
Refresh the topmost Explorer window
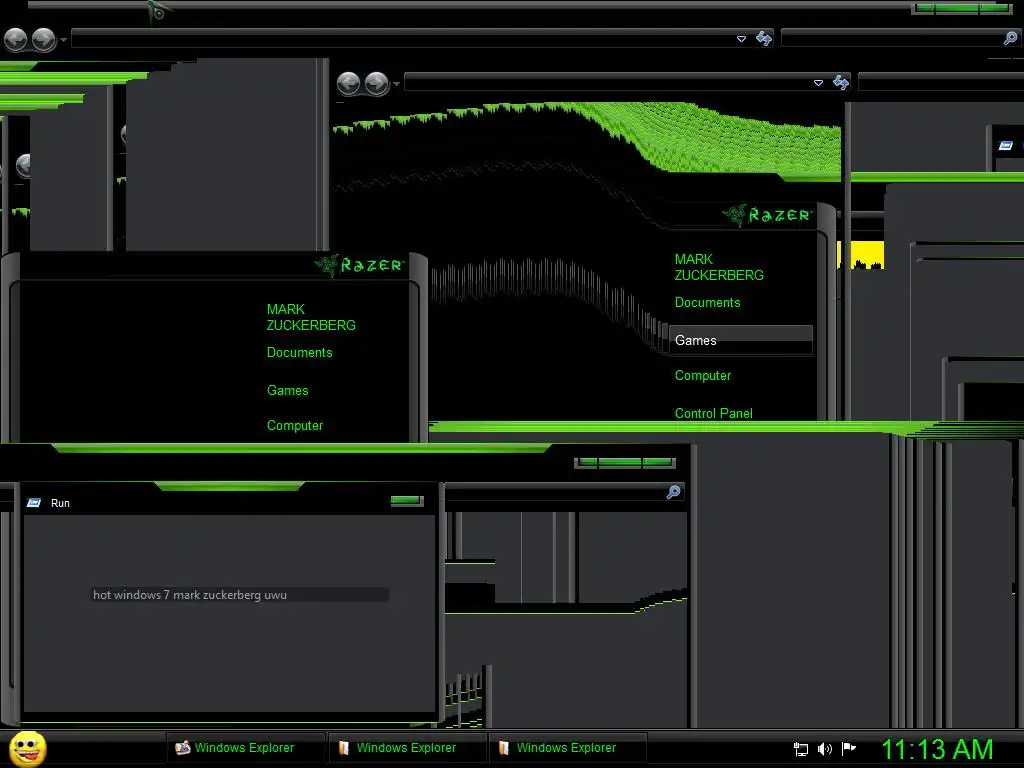tap(764, 39)
